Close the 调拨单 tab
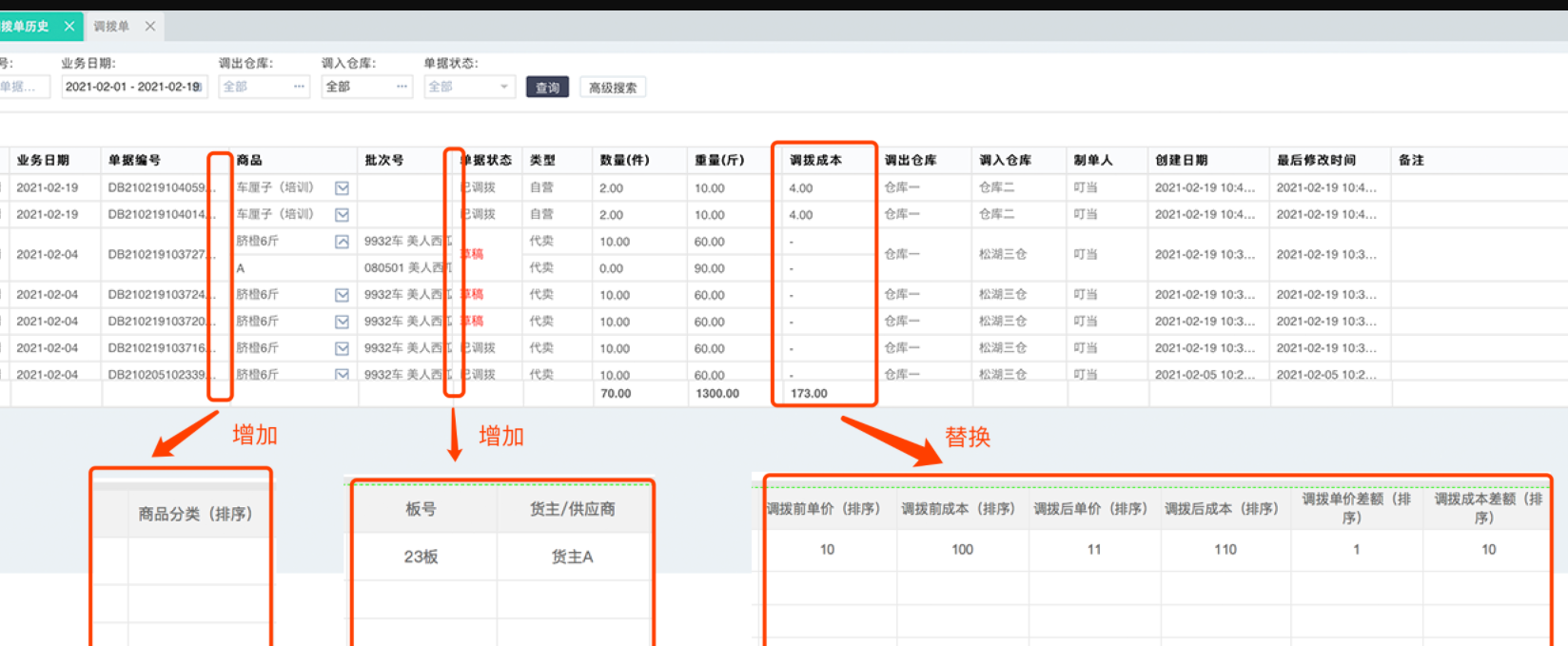Screen dimensions: 1568x646 pos(150,27)
